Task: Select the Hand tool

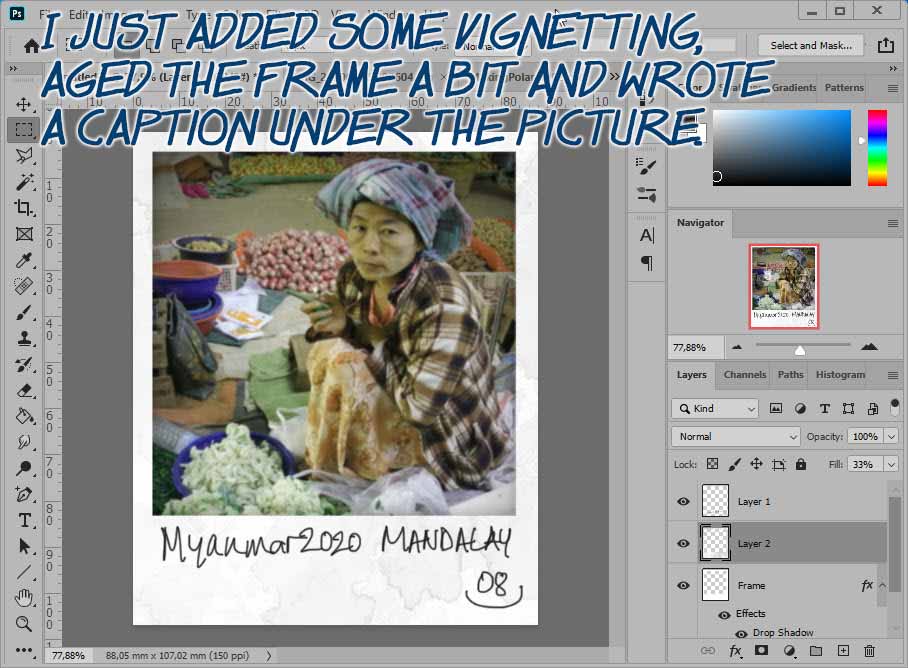Action: pyautogui.click(x=23, y=598)
